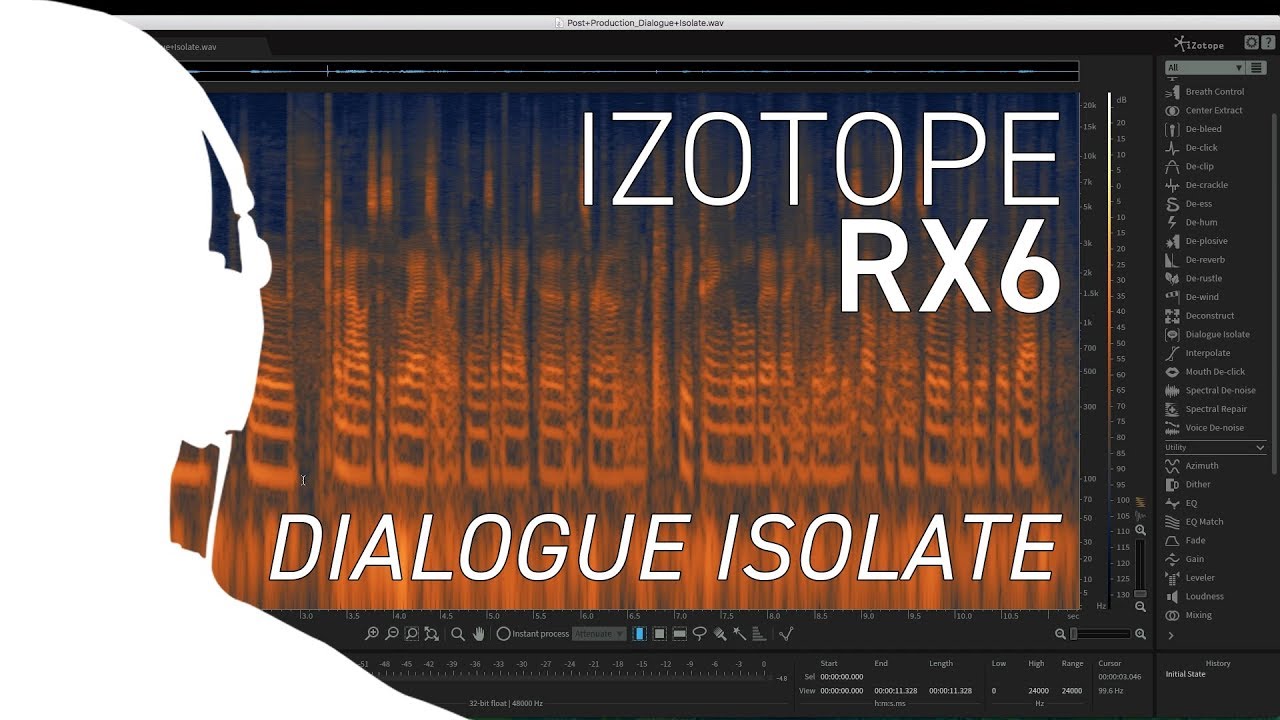Select the magnifier Zoom tool

[x=458, y=634]
